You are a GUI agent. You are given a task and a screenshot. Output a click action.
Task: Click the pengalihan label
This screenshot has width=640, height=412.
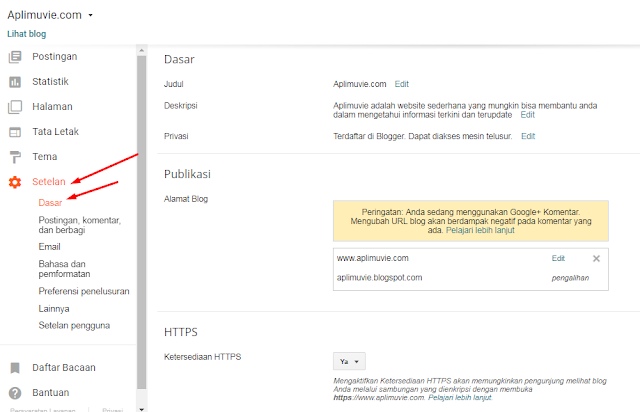570,278
